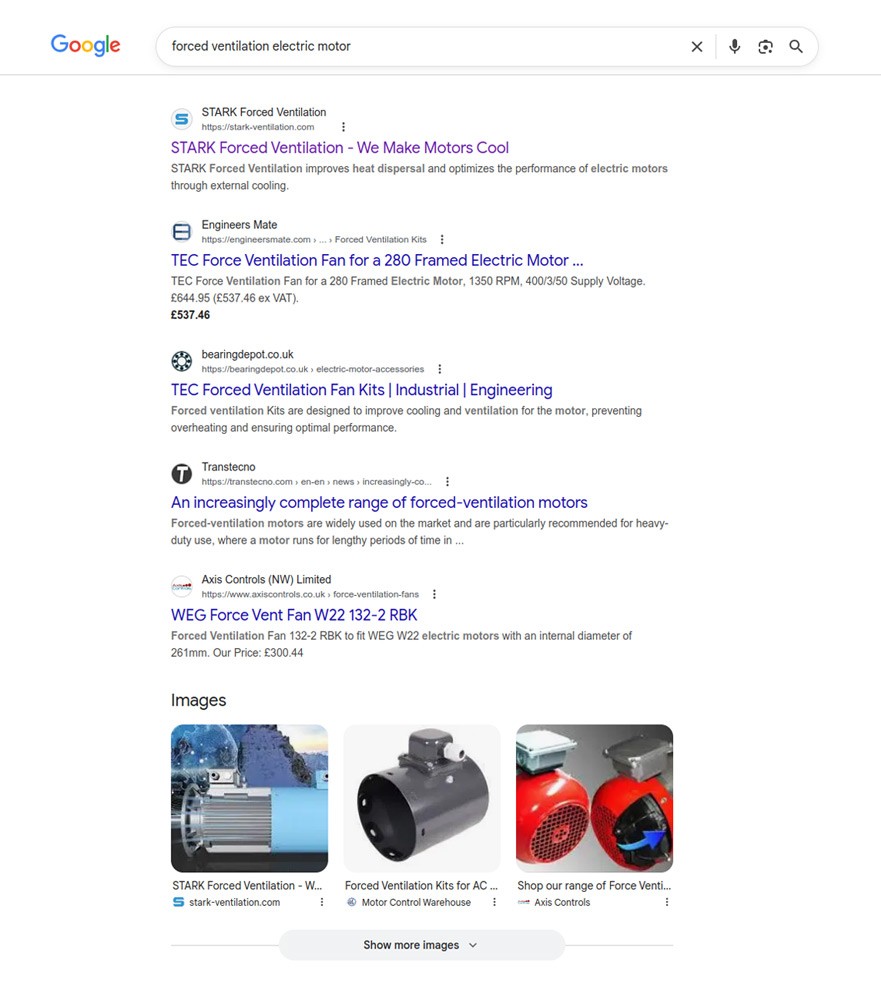The image size is (881, 995).
Task: Open STARK Forced Ventilation - We Make Motors Cool
Action: click(x=340, y=148)
